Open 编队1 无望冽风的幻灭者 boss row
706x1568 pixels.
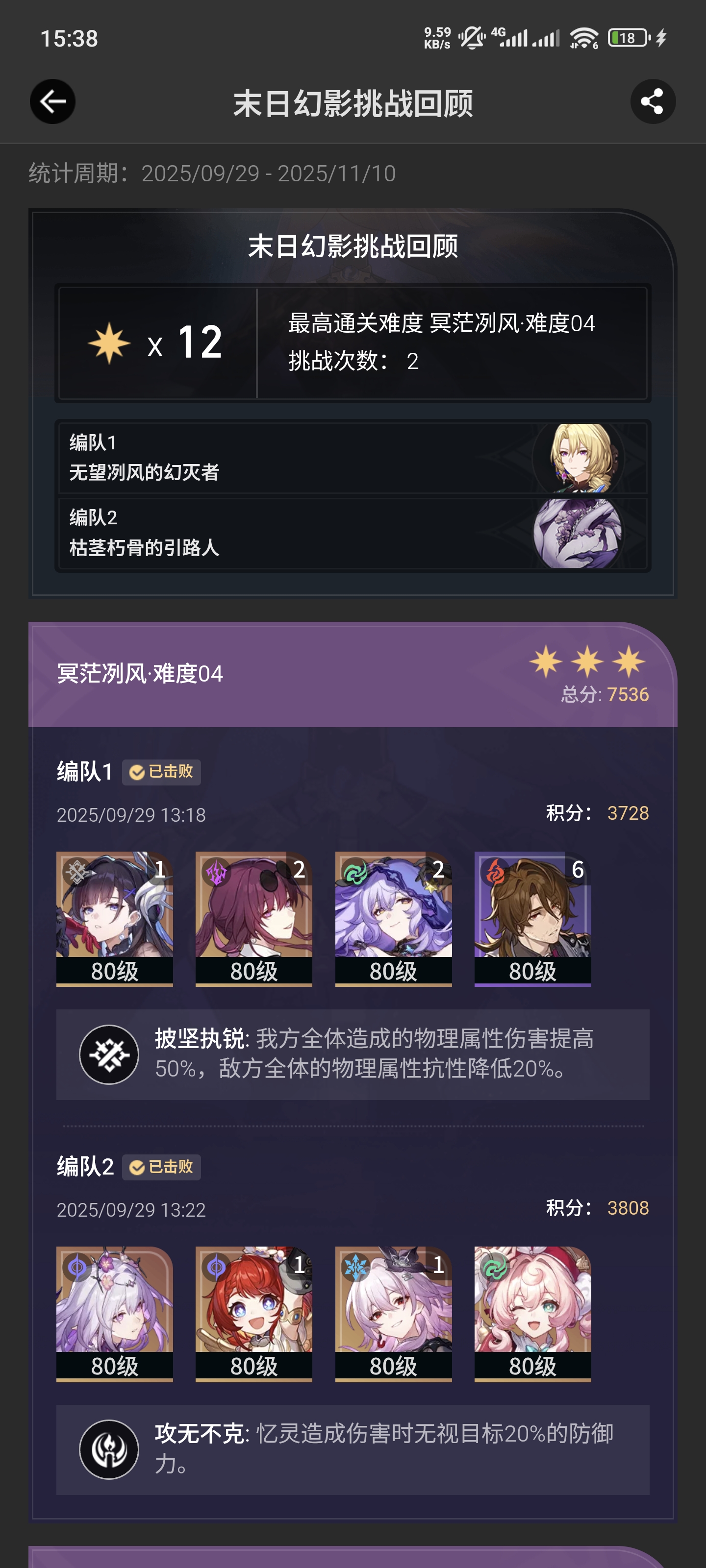tap(353, 458)
